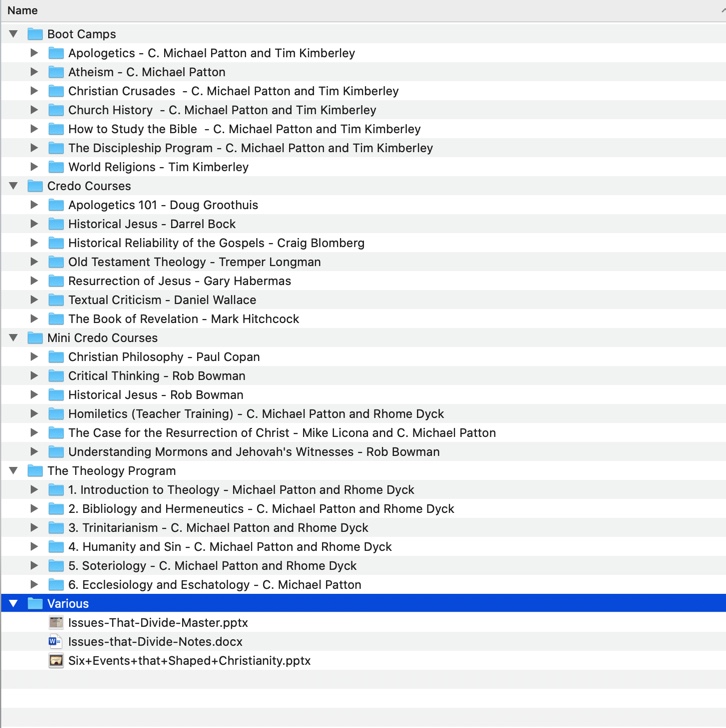Click the Issues-That-Divide-Master.pptx file icon
The width and height of the screenshot is (726, 728).
pyautogui.click(x=56, y=622)
